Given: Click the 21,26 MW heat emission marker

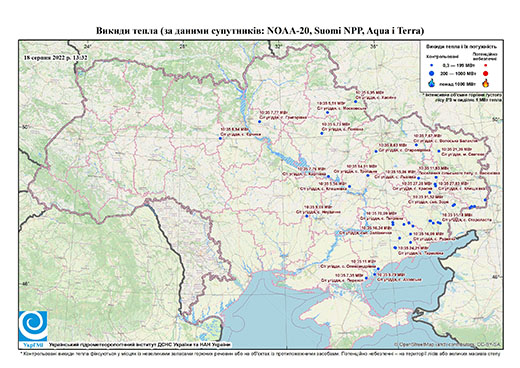Looking at the screenshot, I should point(439,151).
